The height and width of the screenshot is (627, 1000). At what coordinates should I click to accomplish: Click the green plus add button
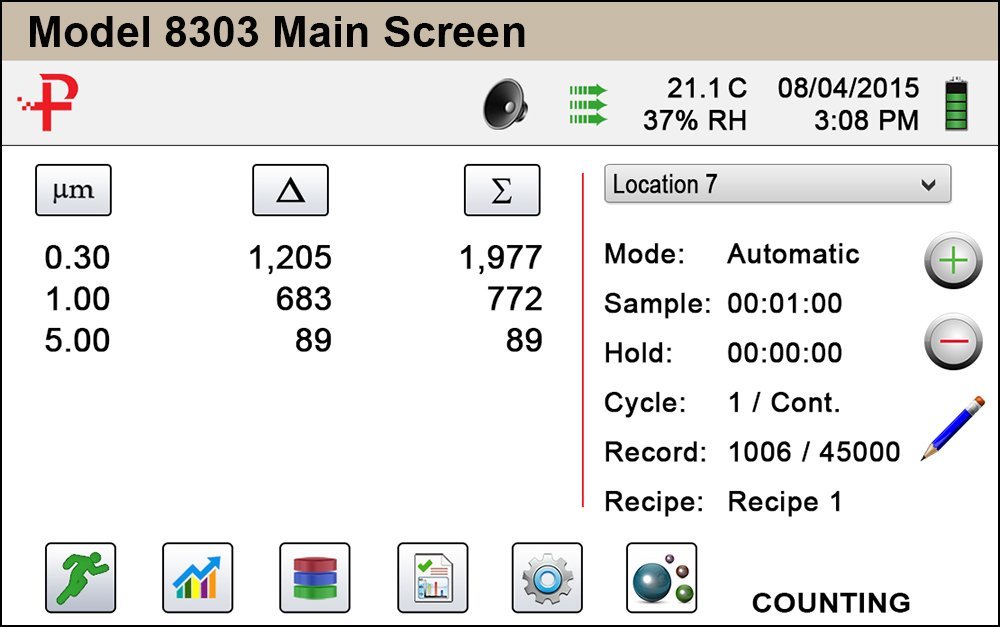(x=951, y=262)
